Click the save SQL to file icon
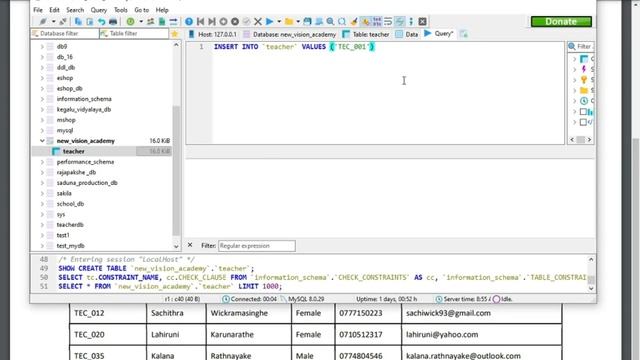 pyautogui.click(x=307, y=22)
